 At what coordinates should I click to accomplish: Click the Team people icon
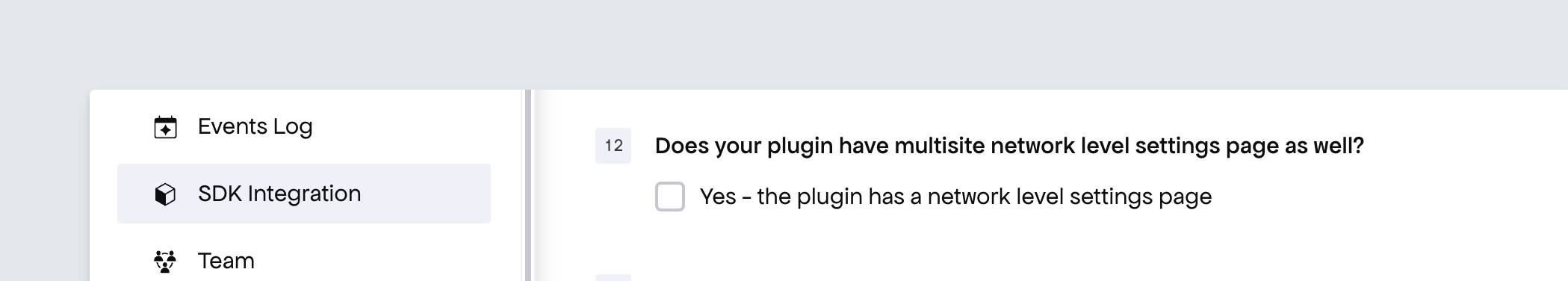coord(165,261)
